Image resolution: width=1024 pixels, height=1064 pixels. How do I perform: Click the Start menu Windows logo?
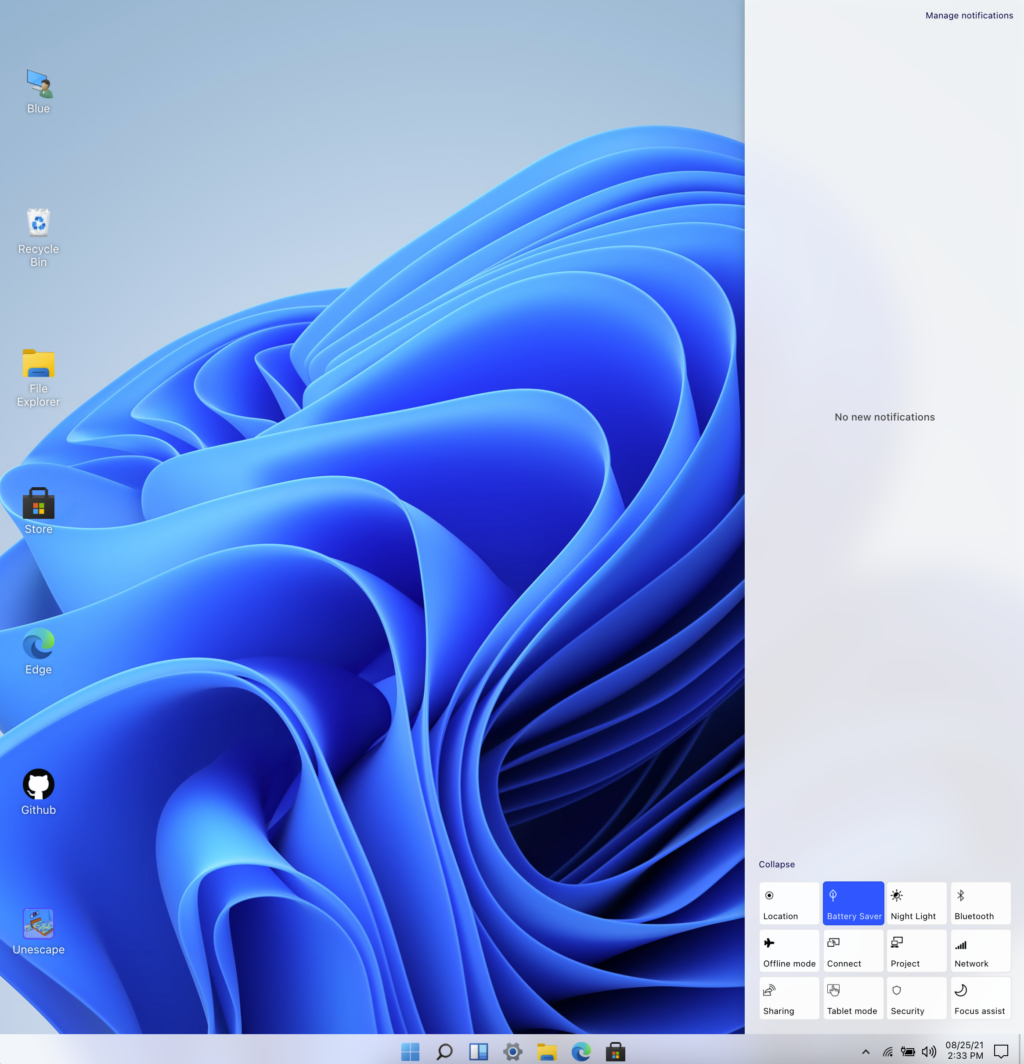(x=410, y=1051)
